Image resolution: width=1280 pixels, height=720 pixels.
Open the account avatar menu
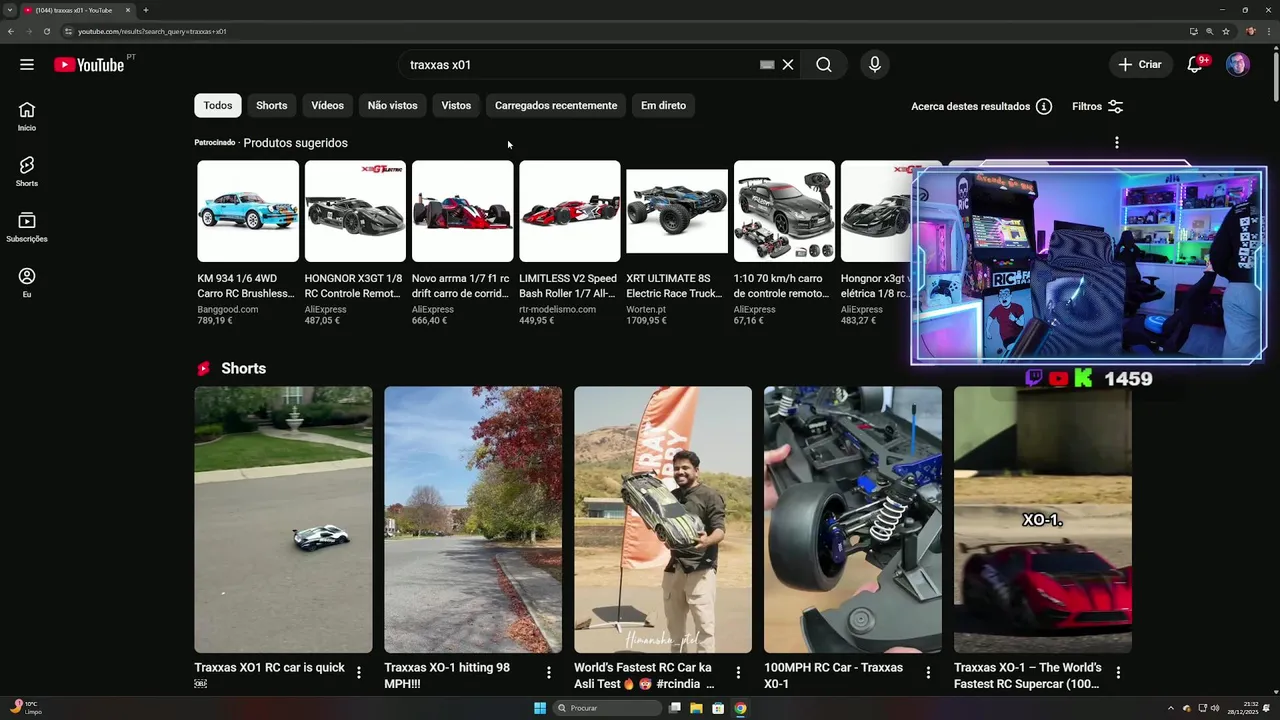tap(1238, 65)
